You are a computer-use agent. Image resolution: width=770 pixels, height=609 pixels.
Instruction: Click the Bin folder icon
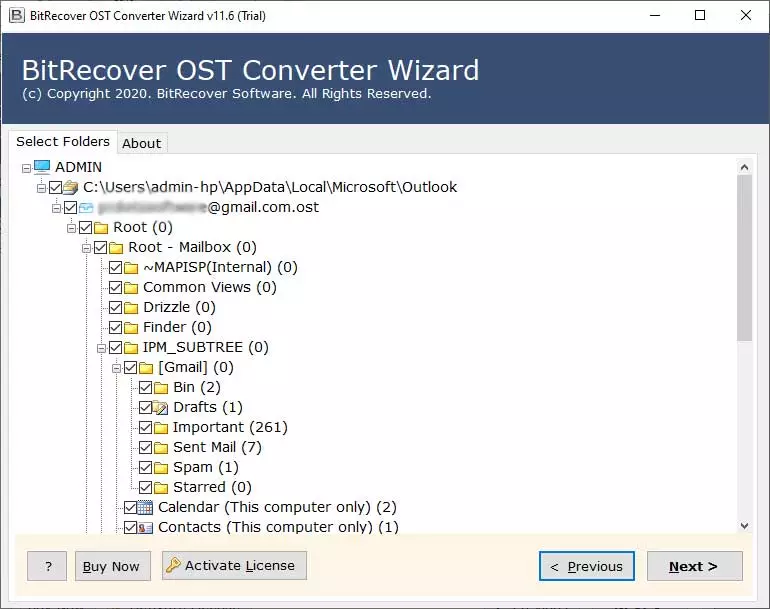(161, 388)
